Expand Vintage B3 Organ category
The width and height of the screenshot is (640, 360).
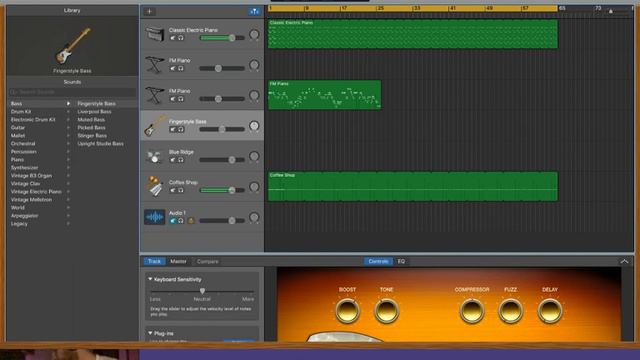[x=68, y=176]
